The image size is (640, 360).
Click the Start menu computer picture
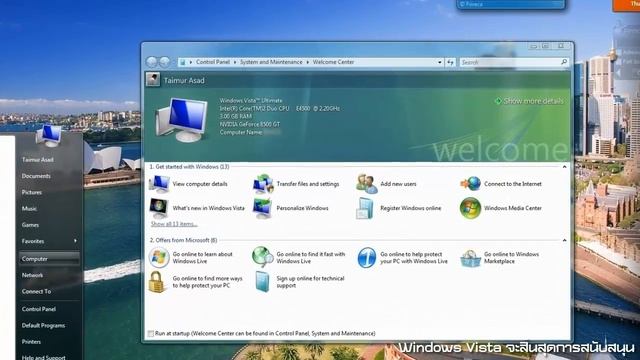pyautogui.click(x=49, y=135)
